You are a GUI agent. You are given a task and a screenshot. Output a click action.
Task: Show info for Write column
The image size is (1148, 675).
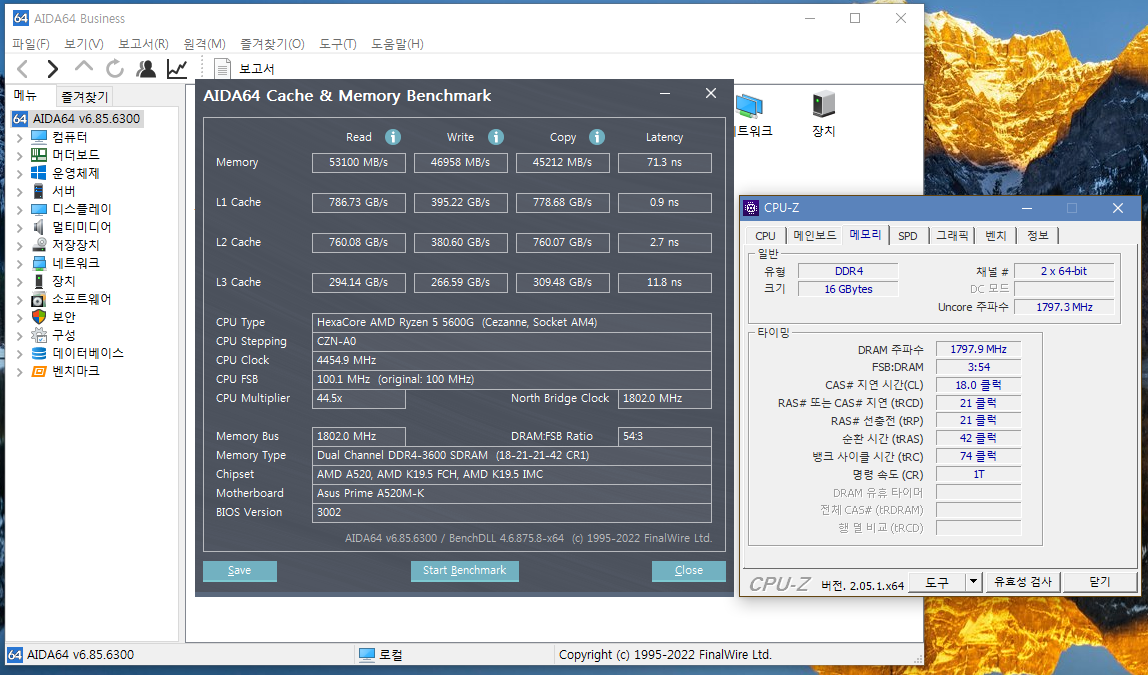pos(496,137)
